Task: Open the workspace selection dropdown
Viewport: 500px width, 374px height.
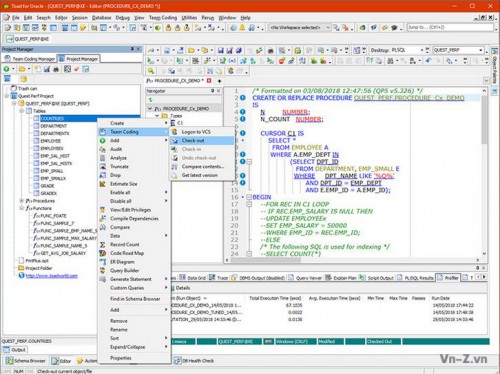Action: [x=328, y=27]
